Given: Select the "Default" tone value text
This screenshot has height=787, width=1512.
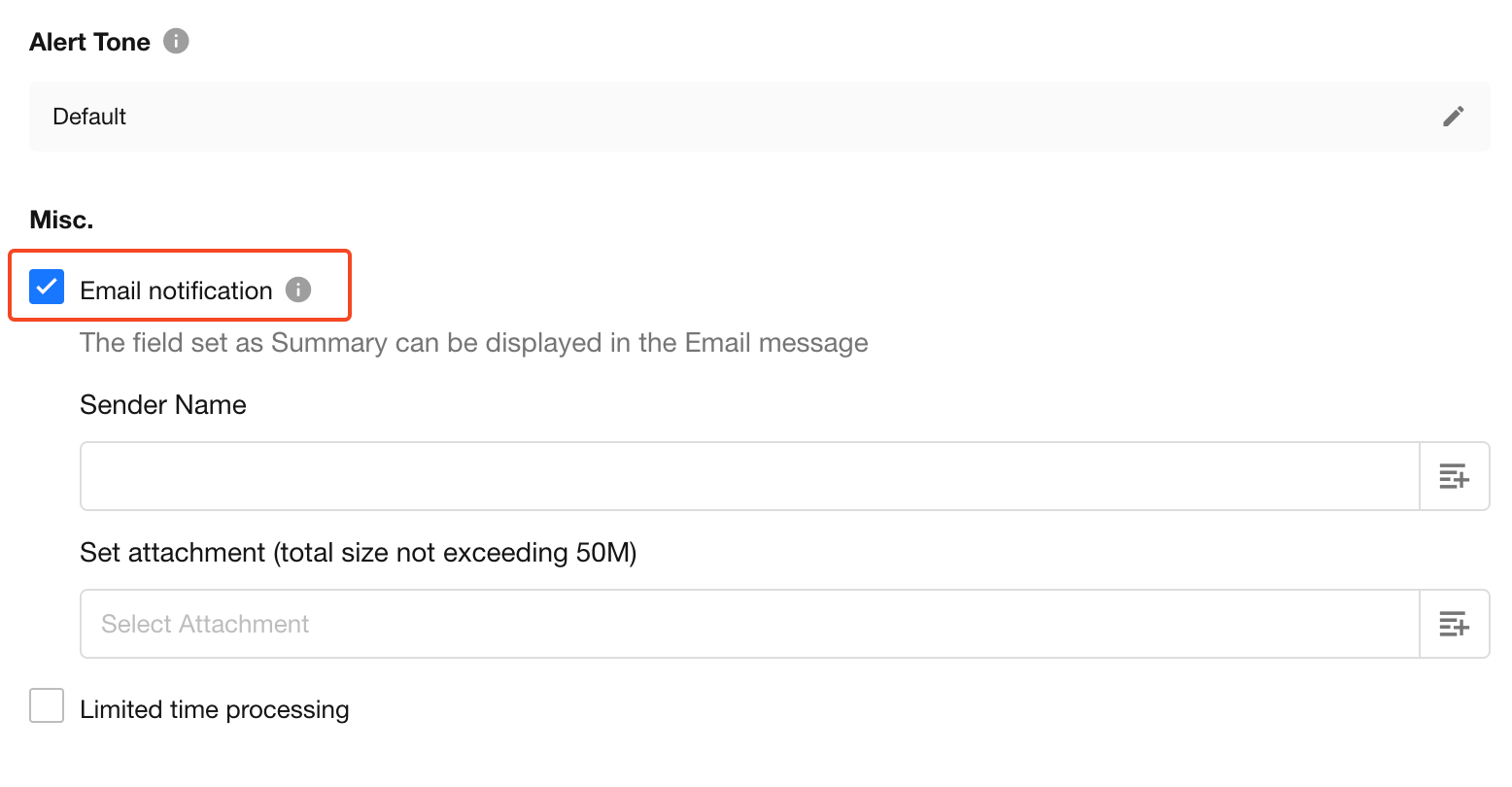Looking at the screenshot, I should (89, 117).
